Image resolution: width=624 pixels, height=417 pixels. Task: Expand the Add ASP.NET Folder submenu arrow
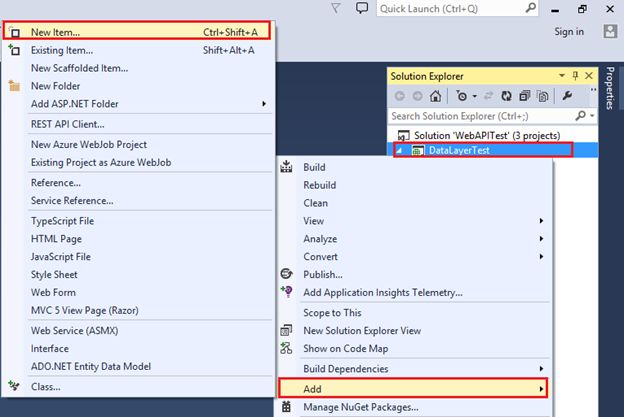[263, 104]
